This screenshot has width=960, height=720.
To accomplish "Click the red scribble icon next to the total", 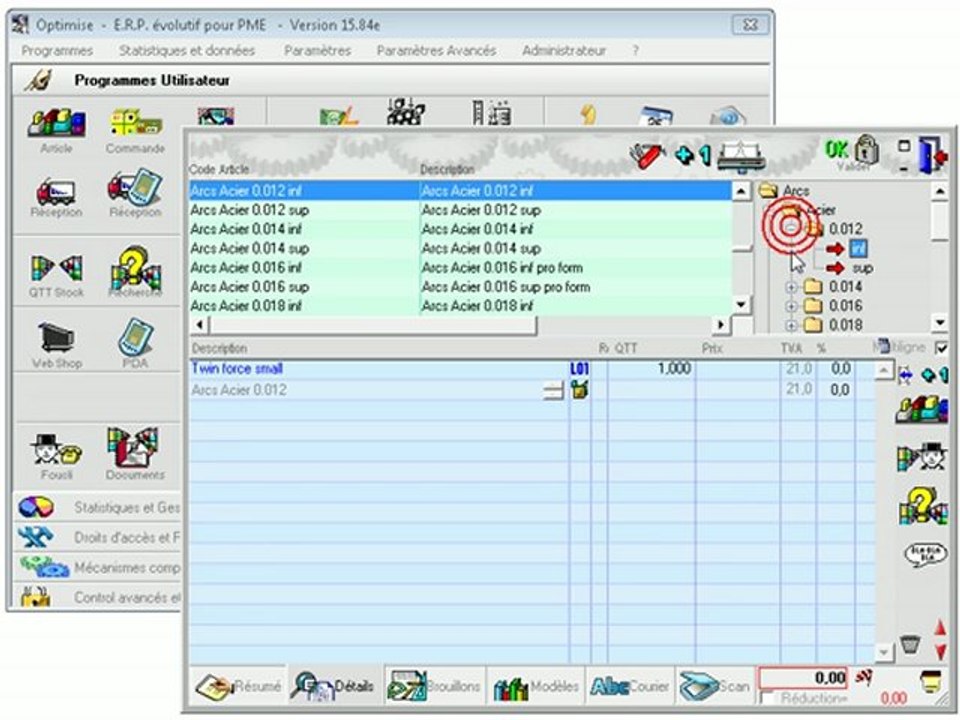I will (x=863, y=677).
